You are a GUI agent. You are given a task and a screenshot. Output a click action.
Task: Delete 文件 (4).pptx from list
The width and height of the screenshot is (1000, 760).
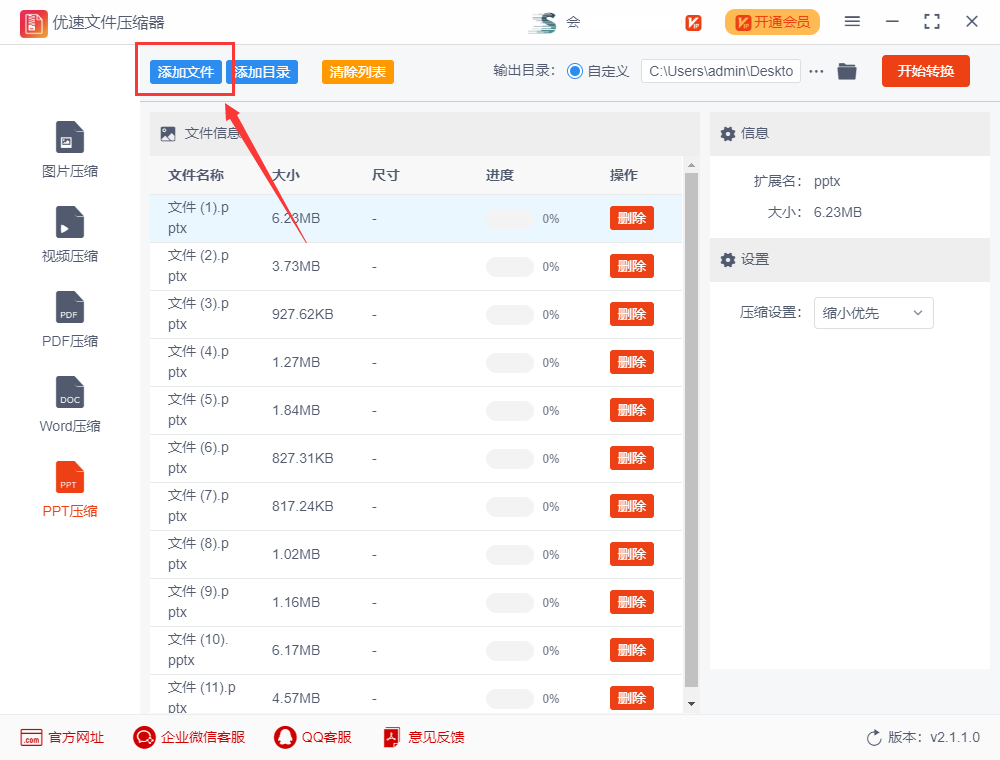point(632,362)
